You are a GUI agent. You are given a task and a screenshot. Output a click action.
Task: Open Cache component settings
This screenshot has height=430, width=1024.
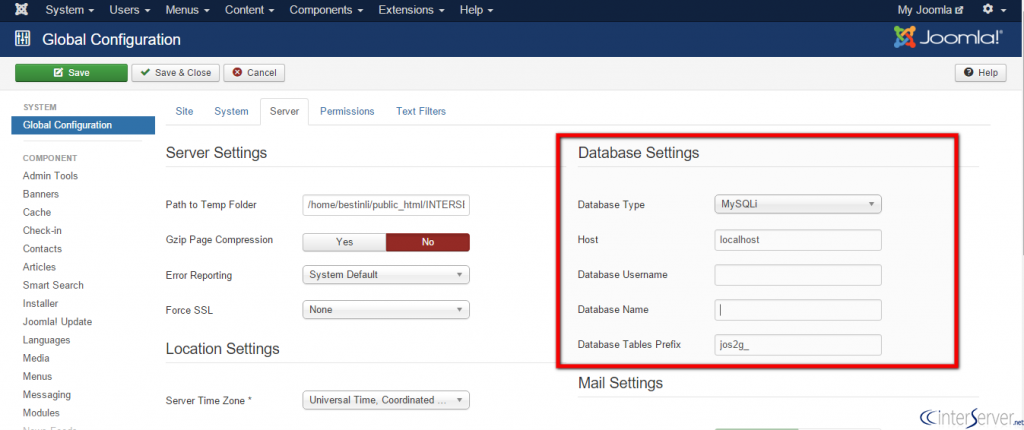click(37, 212)
